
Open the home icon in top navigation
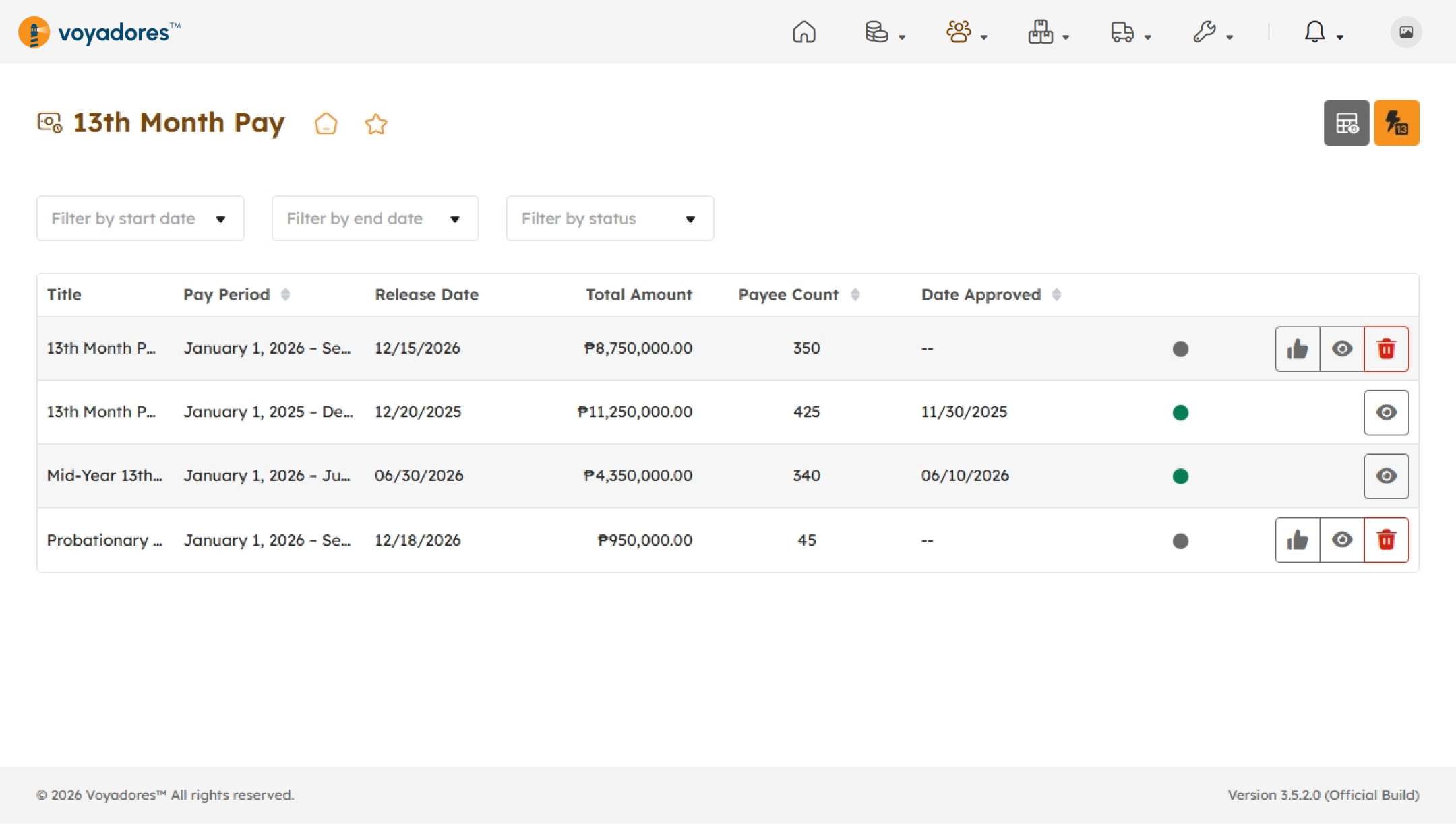click(x=803, y=32)
